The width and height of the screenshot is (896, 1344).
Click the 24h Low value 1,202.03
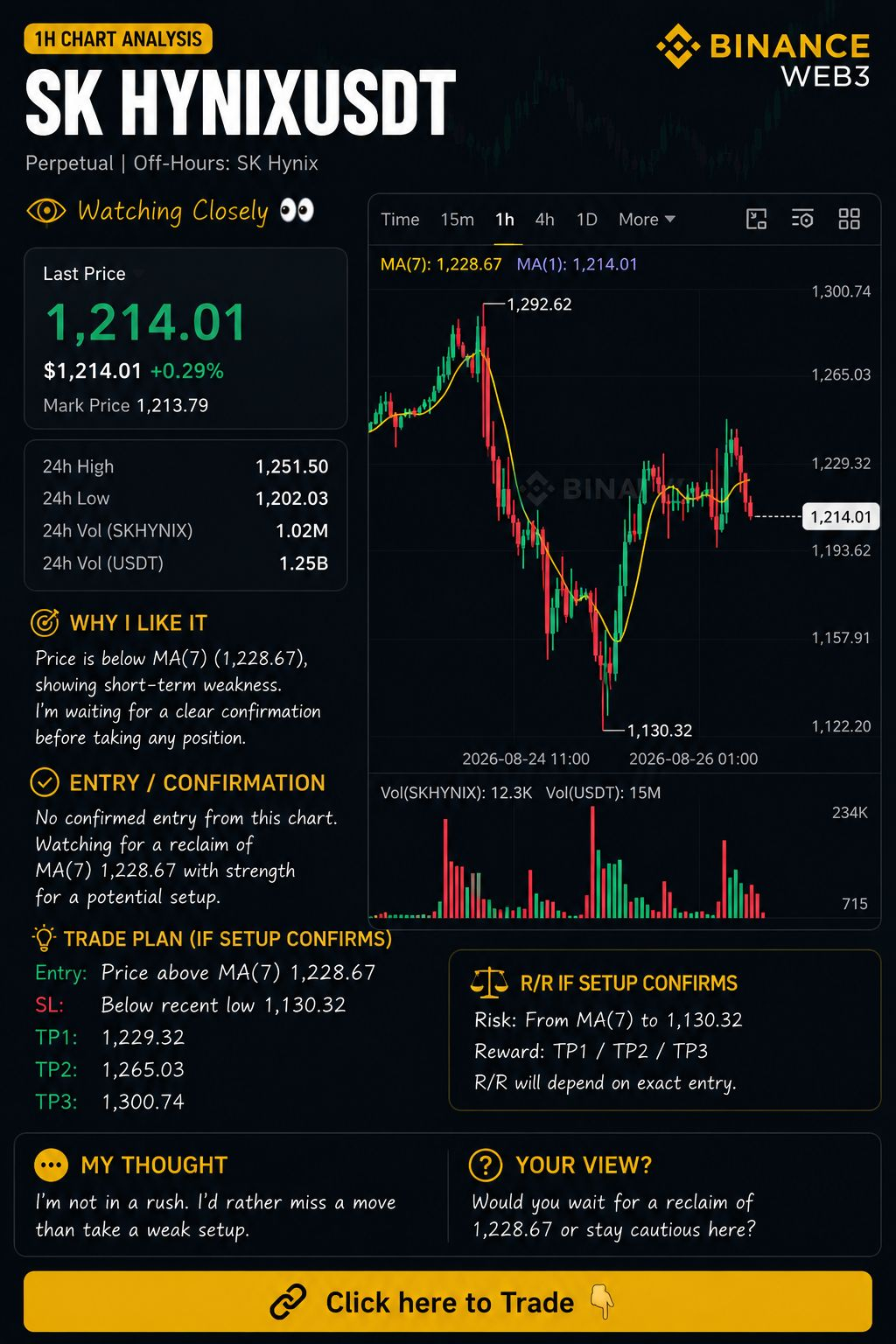(291, 499)
